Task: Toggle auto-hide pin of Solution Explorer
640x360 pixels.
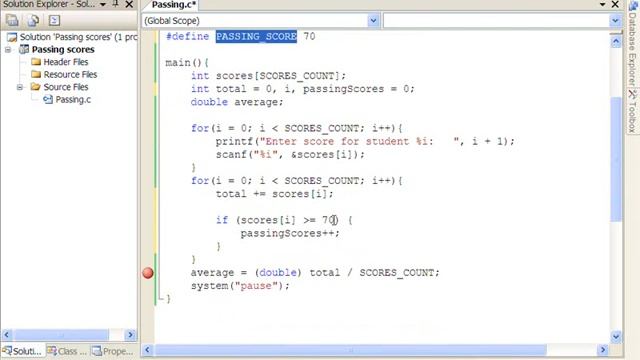Action: pos(116,4)
